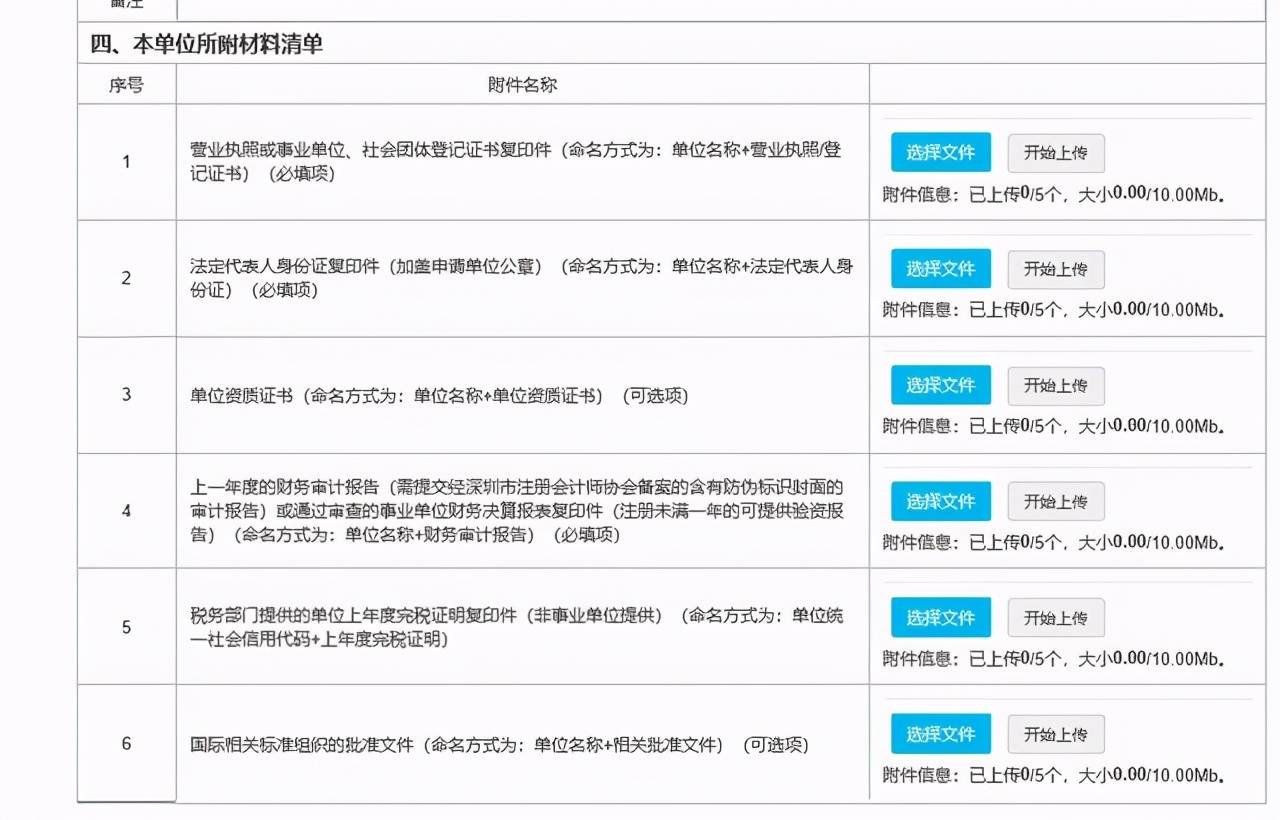Viewport: 1280px width, 820px height.
Task: Click the 单位资质证书 description text in row 3
Action: point(439,395)
